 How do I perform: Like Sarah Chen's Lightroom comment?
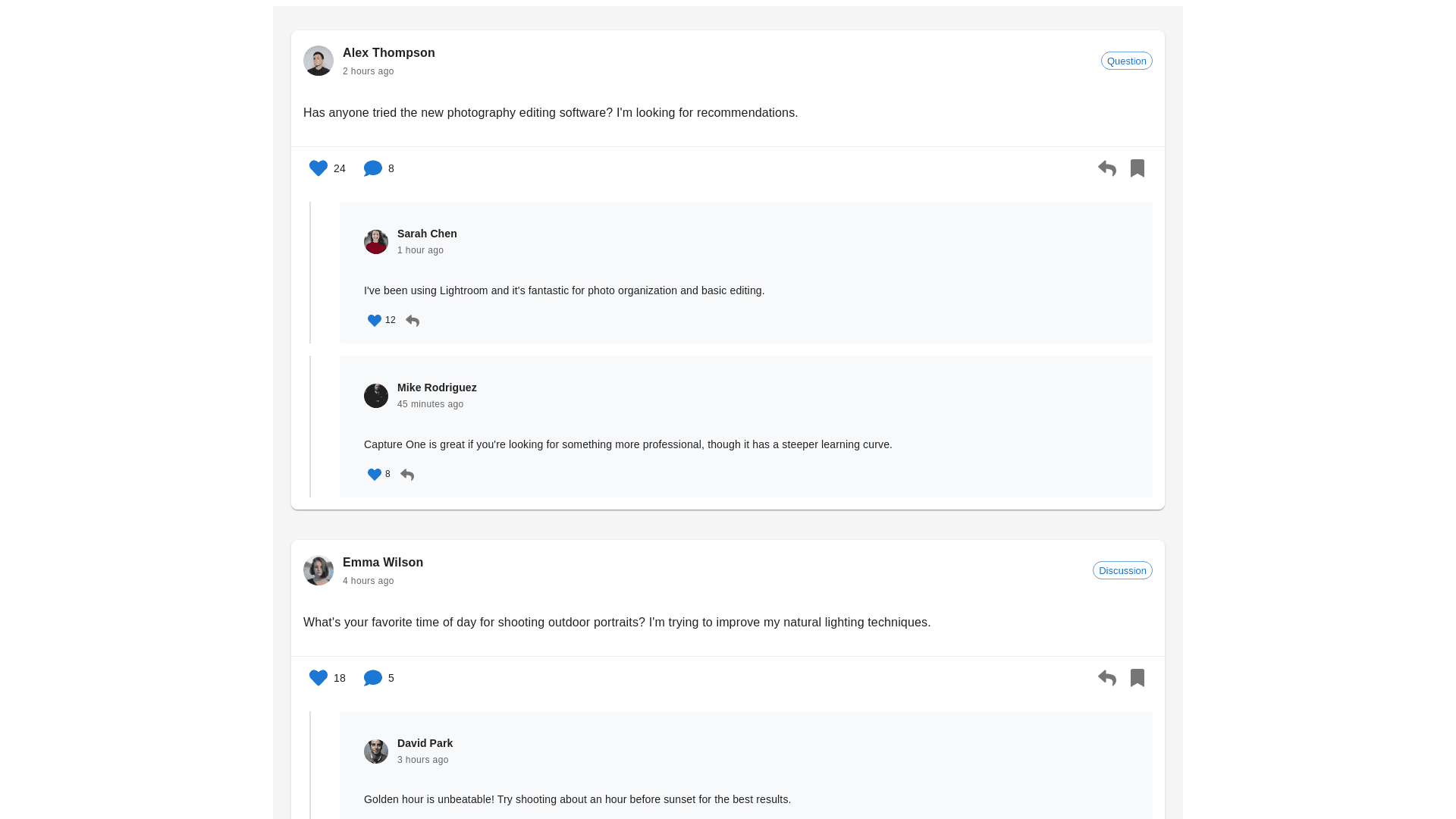pyautogui.click(x=375, y=321)
